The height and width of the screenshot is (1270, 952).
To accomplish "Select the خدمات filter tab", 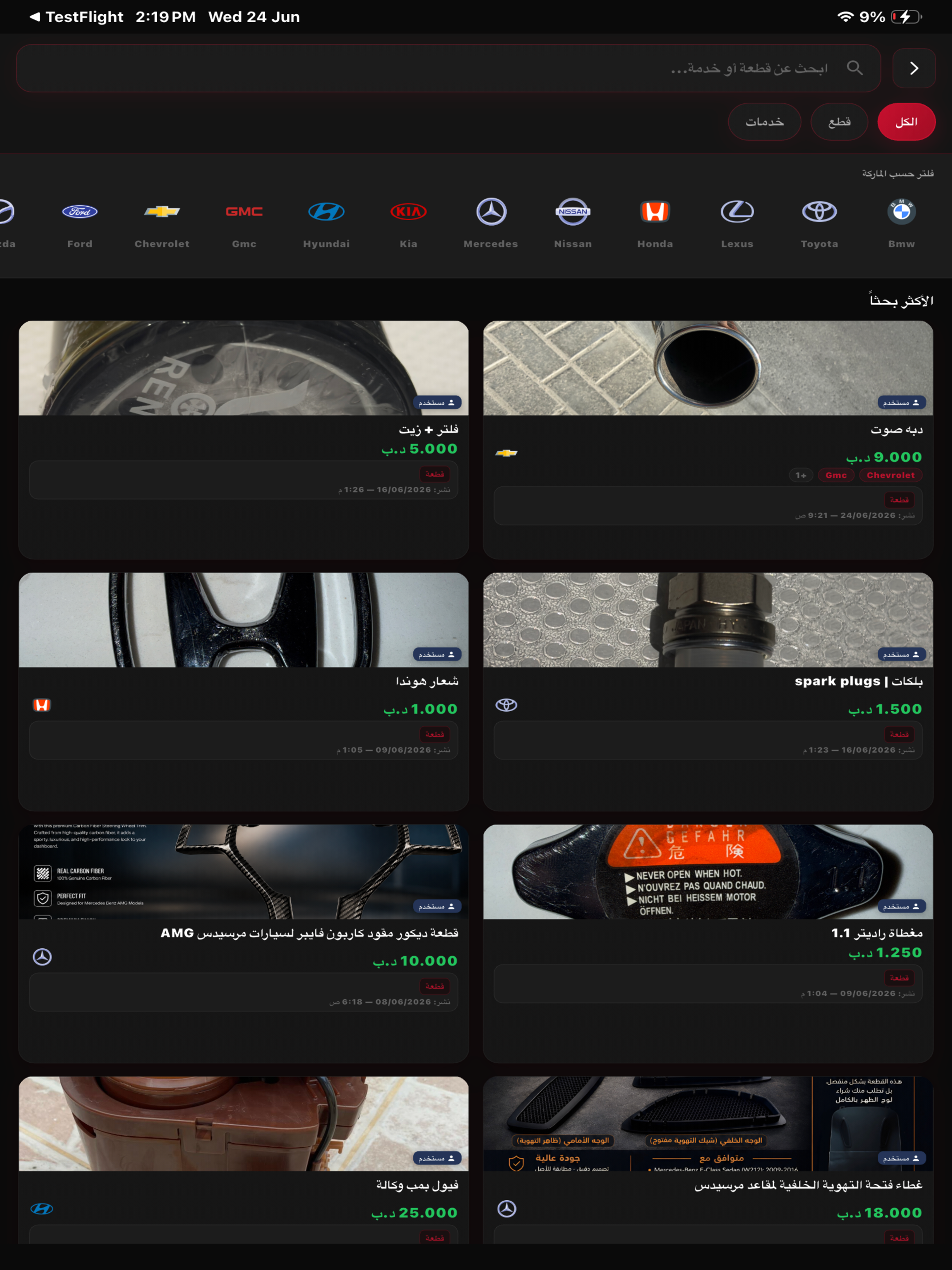I will tap(764, 122).
